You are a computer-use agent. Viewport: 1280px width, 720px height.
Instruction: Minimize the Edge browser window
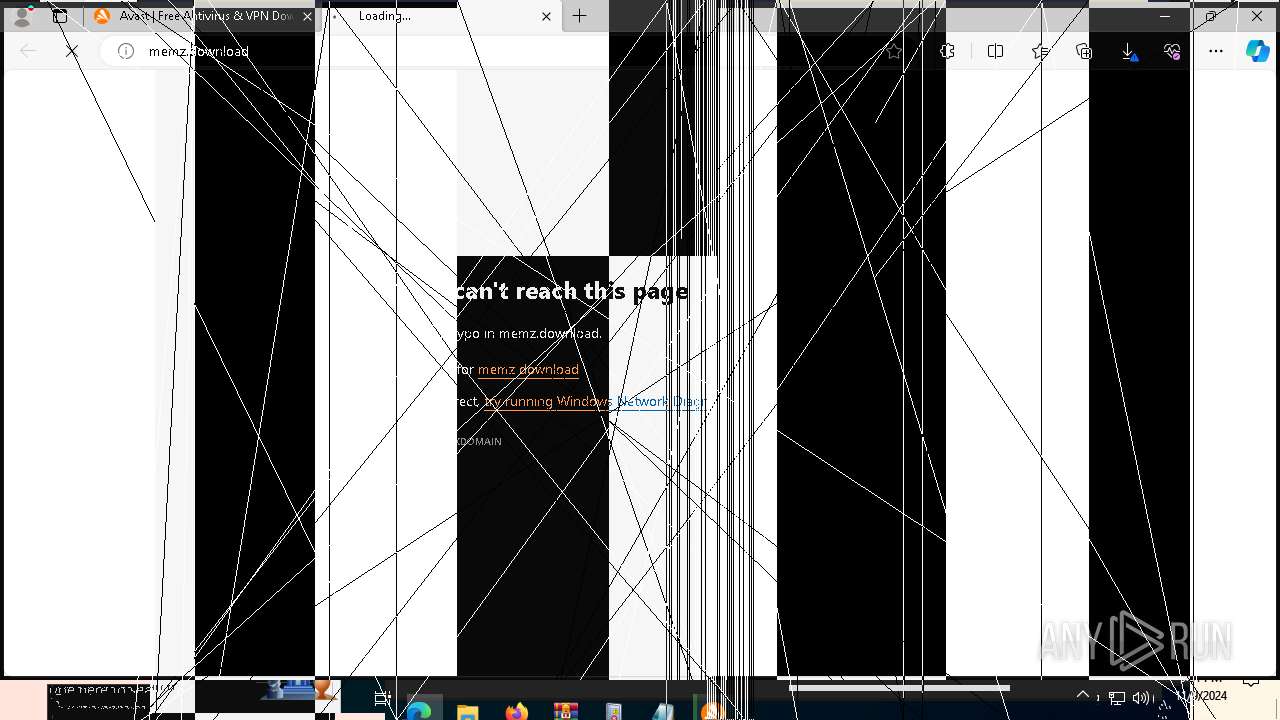pyautogui.click(x=1165, y=16)
